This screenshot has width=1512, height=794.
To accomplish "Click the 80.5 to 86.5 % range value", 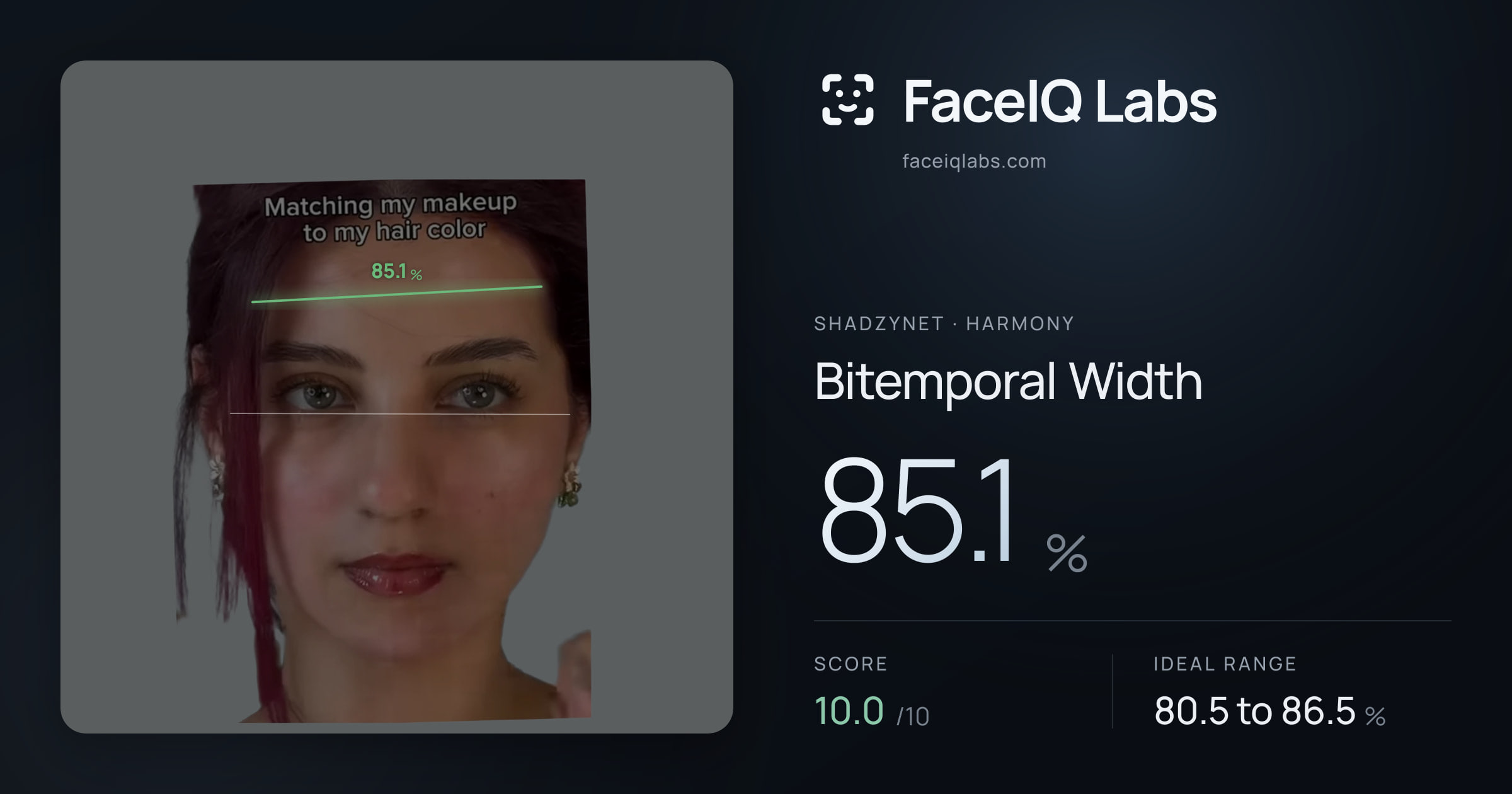I will click(x=1269, y=711).
